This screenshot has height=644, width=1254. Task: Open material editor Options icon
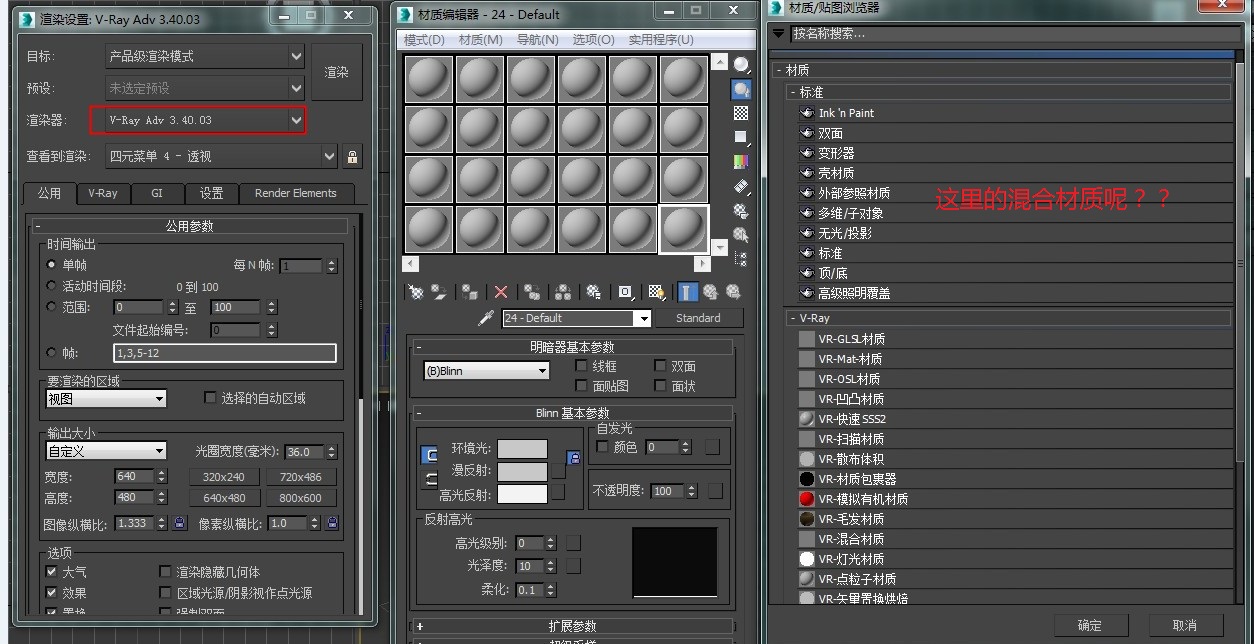click(741, 210)
